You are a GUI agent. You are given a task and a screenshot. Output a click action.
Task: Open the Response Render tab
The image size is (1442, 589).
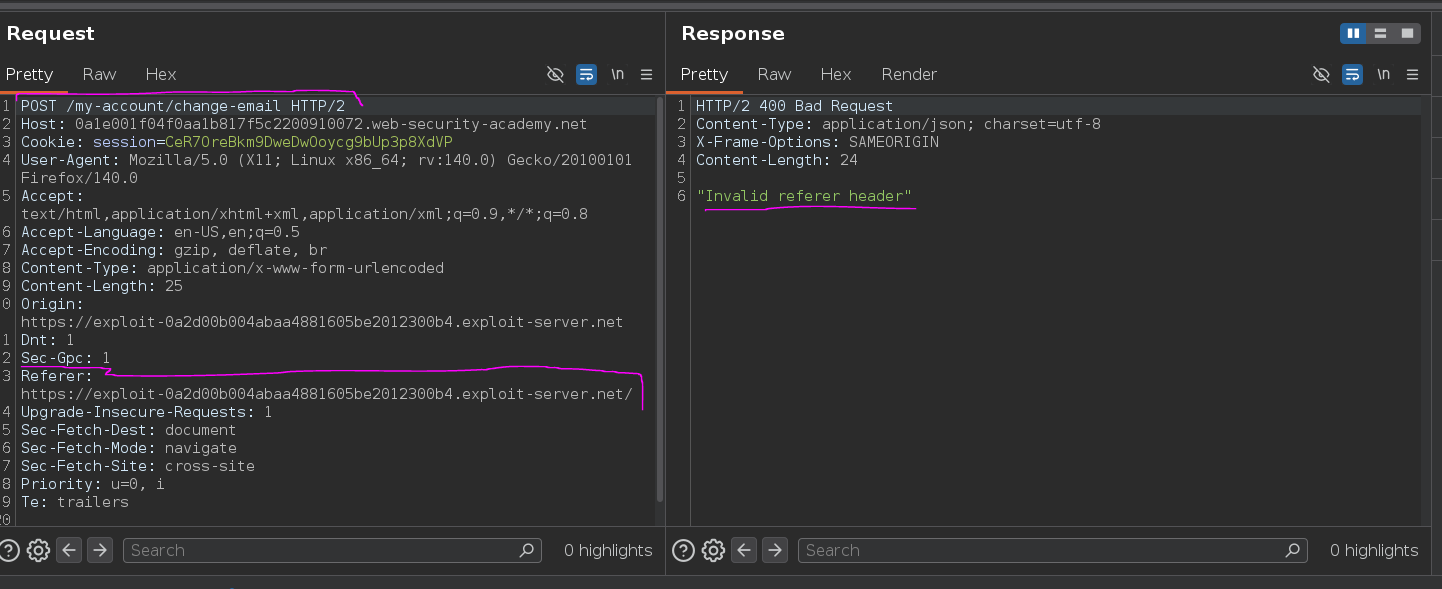tap(909, 74)
